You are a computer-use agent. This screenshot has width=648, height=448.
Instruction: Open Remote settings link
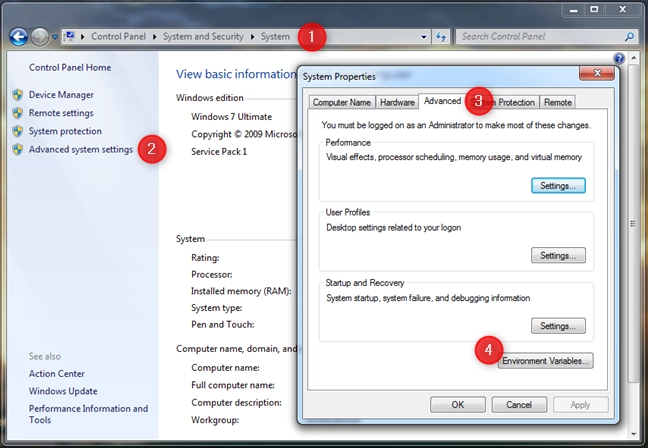pyautogui.click(x=61, y=113)
